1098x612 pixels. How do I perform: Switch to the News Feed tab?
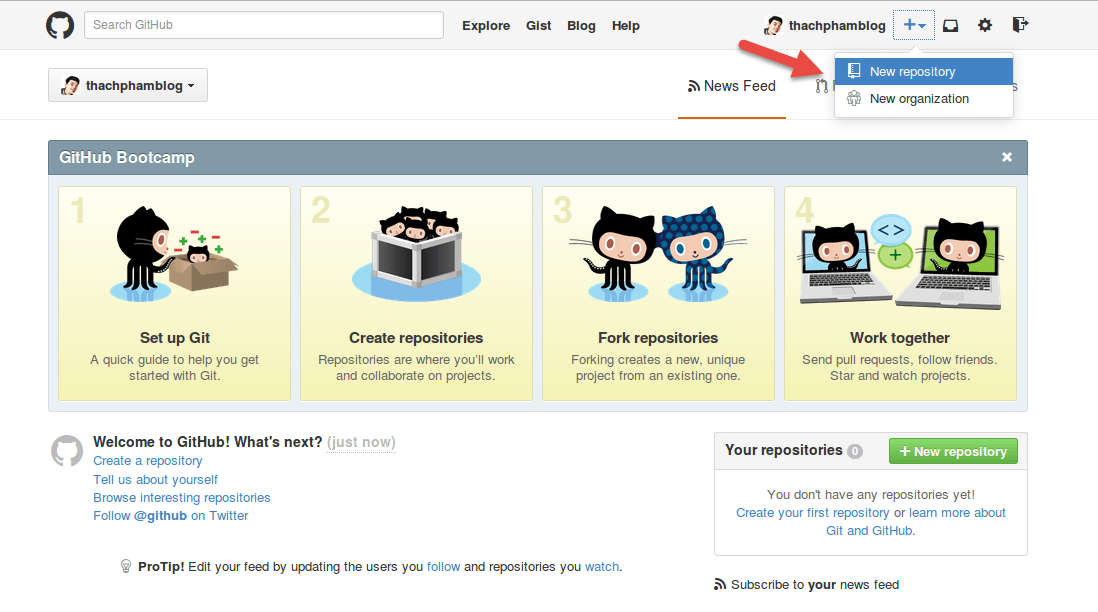[732, 86]
